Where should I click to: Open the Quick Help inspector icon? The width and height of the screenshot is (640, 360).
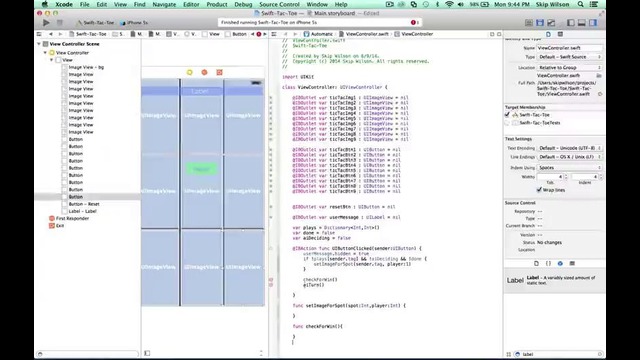tap(560, 34)
